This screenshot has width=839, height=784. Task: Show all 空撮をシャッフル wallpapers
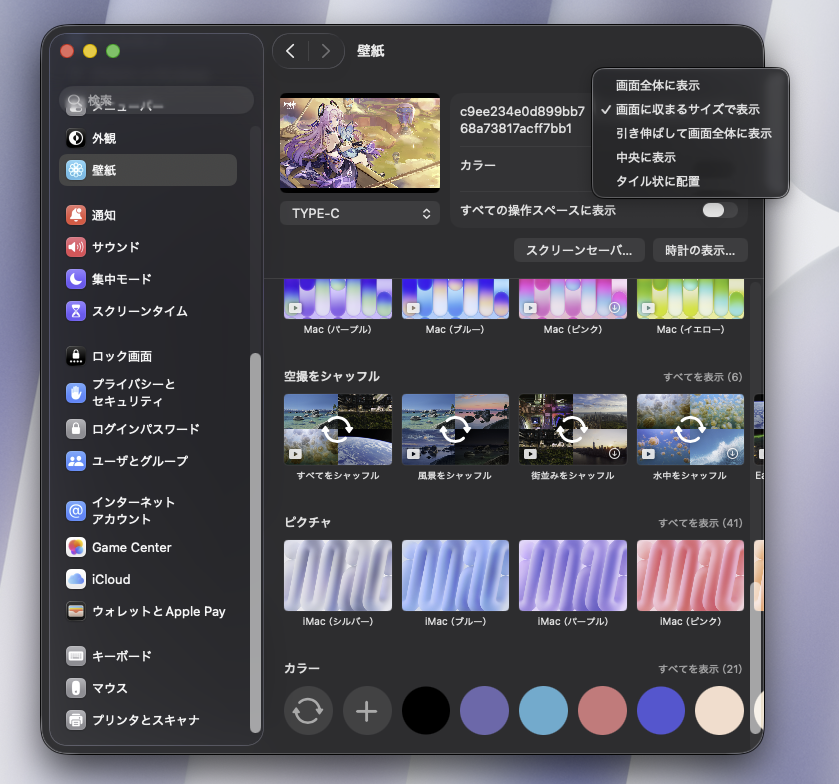(x=702, y=377)
